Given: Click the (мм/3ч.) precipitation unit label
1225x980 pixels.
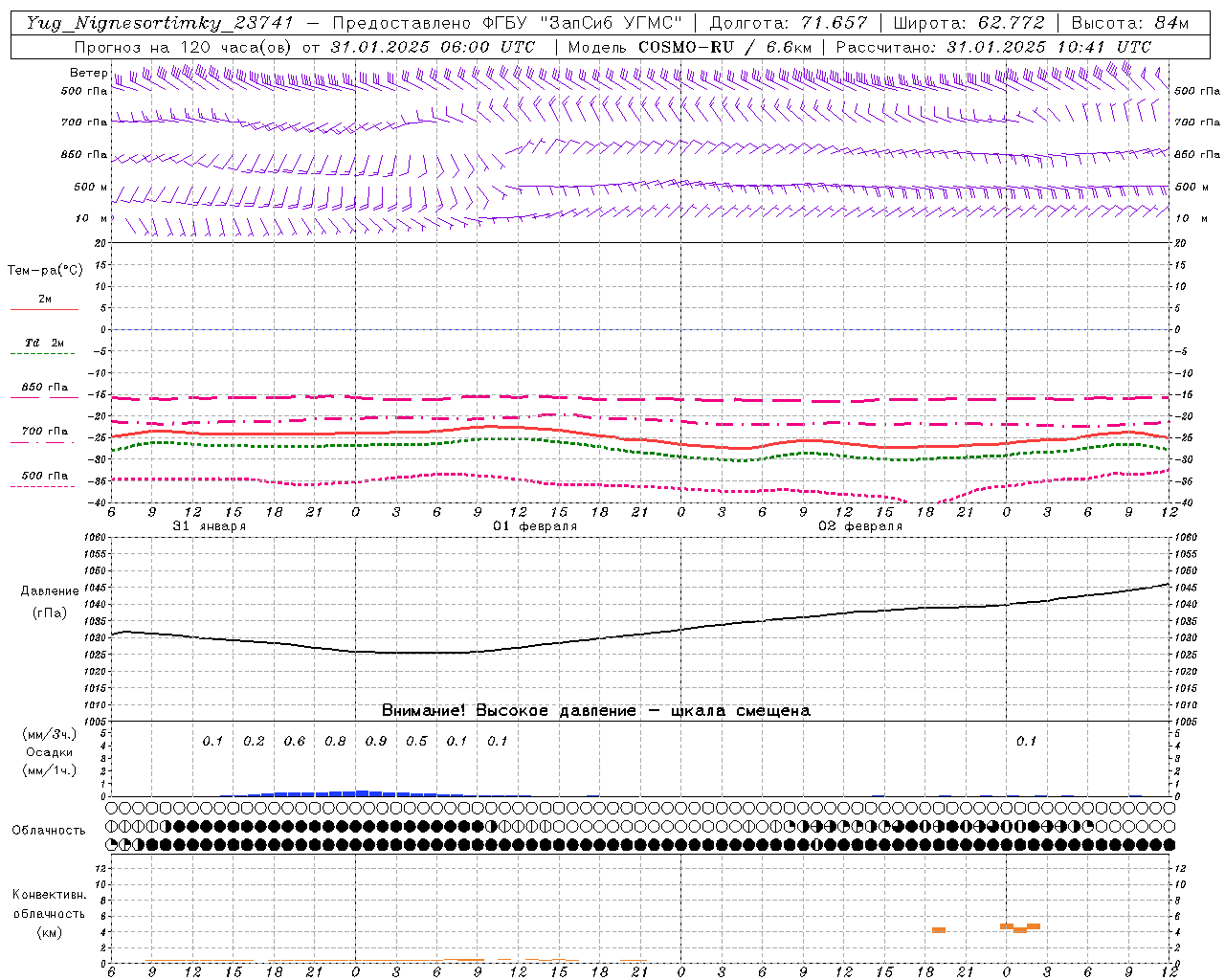Looking at the screenshot, I should coord(50,734).
